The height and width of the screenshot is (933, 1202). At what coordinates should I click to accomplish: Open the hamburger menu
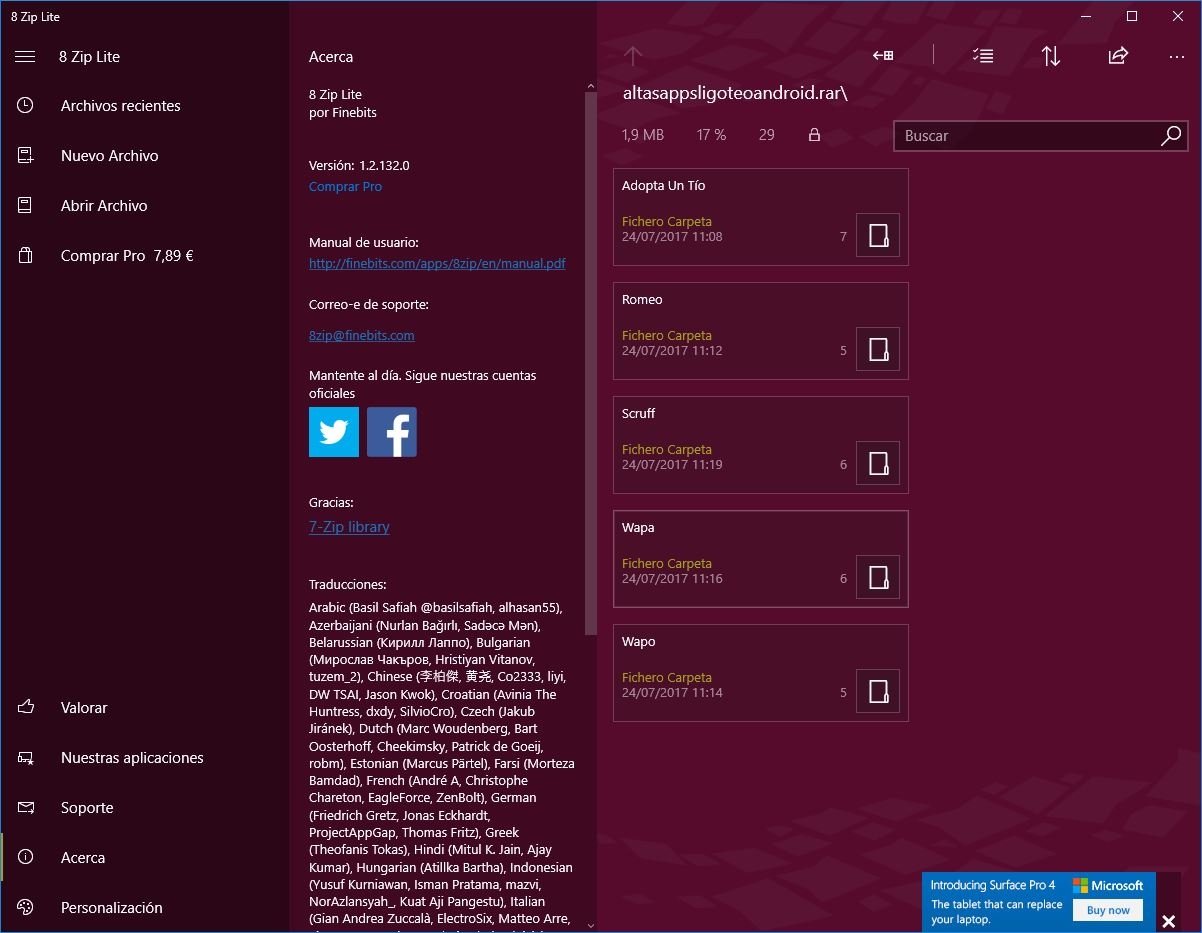[25, 57]
